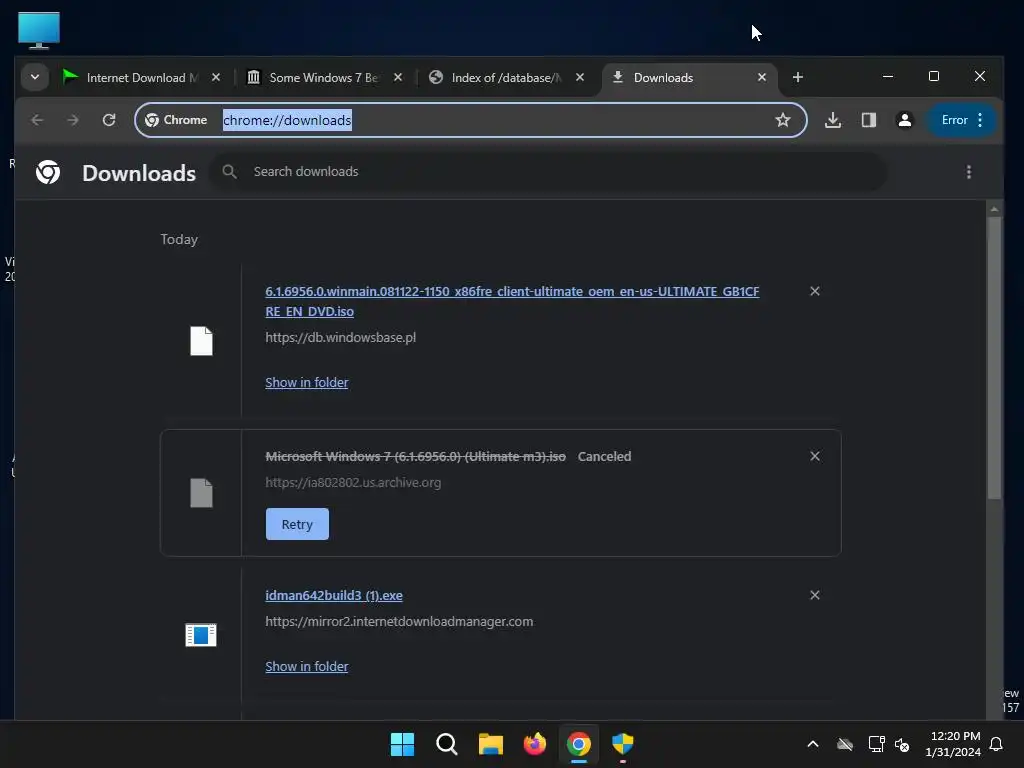
Task: Open the 6.1.6956.0.winmain ISO file link
Action: point(512,301)
